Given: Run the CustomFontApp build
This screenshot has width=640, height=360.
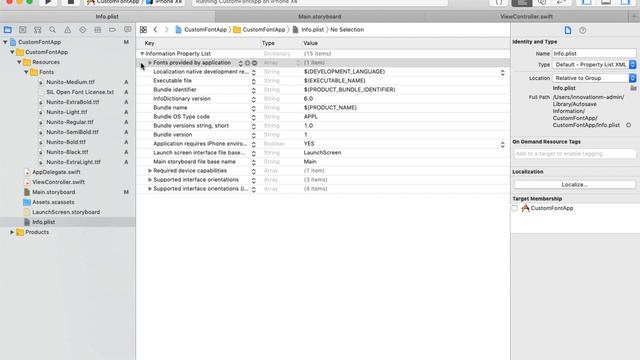Looking at the screenshot, I should (x=48, y=2).
